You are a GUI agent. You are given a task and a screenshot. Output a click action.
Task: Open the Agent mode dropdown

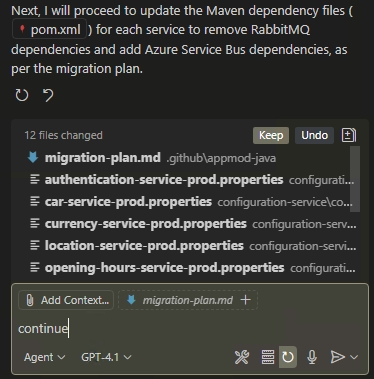pyautogui.click(x=45, y=357)
